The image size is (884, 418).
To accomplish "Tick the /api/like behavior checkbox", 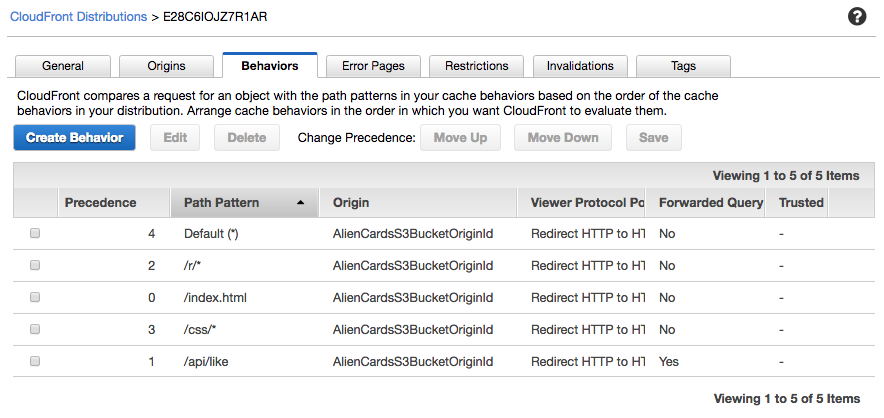I will click(35, 362).
